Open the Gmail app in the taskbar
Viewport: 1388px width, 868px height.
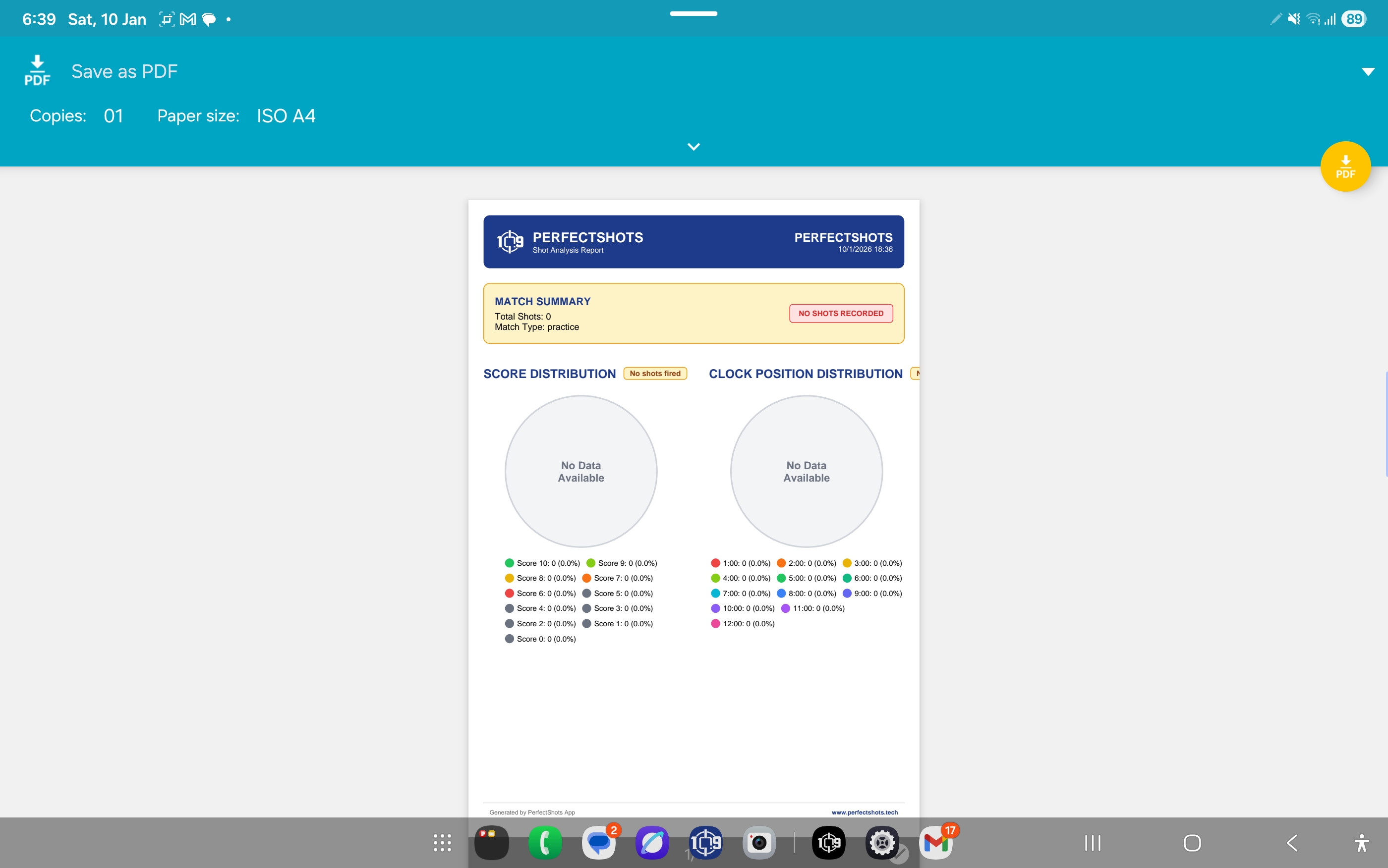[x=935, y=842]
